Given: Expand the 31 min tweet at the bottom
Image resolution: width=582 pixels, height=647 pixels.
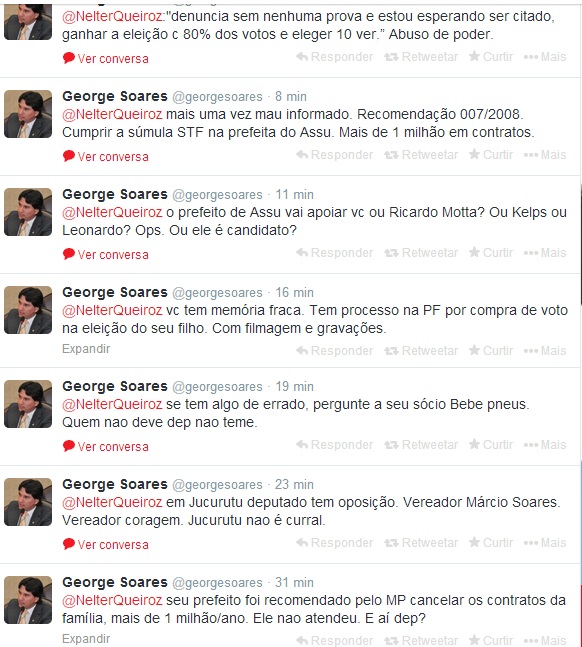Looking at the screenshot, I should click(x=86, y=639).
